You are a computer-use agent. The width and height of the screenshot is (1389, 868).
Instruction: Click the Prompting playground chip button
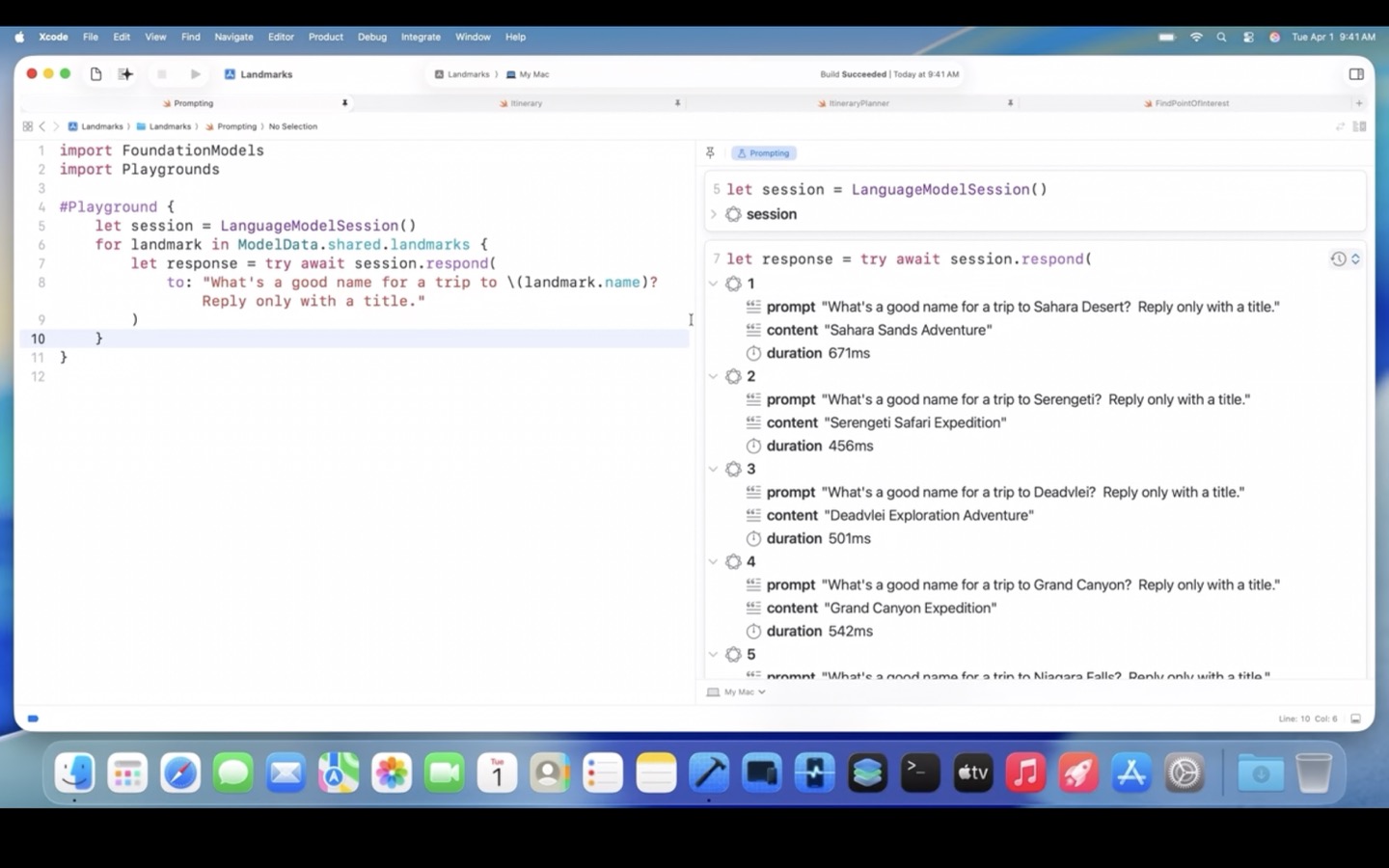[764, 153]
